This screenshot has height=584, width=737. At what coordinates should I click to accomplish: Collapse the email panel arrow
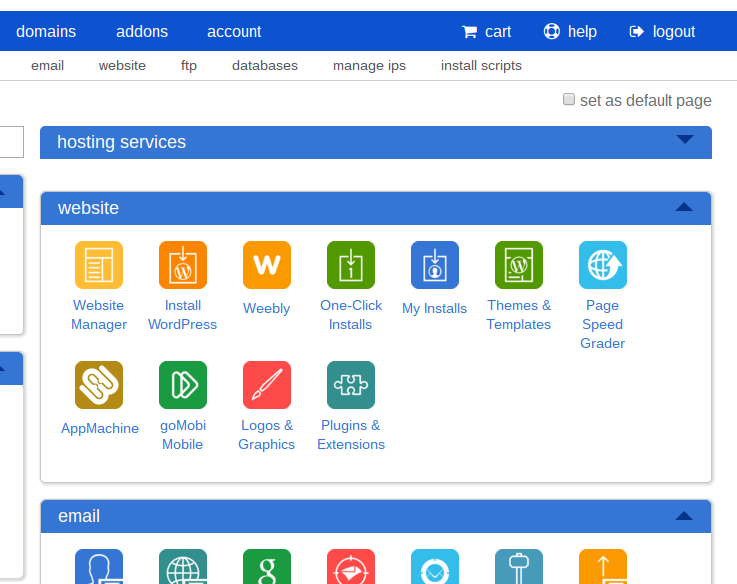[x=684, y=516]
